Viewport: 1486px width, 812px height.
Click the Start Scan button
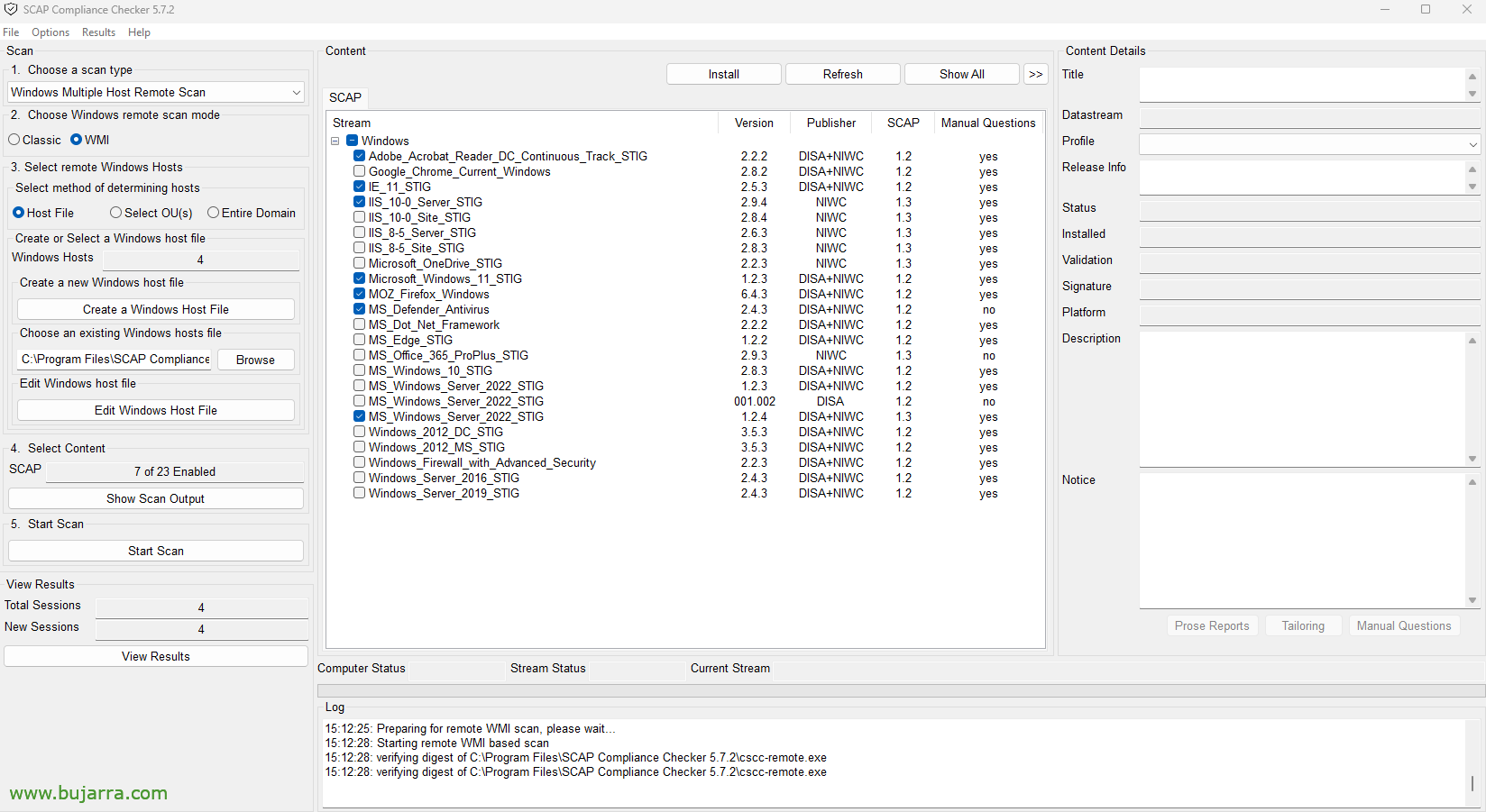tap(156, 551)
